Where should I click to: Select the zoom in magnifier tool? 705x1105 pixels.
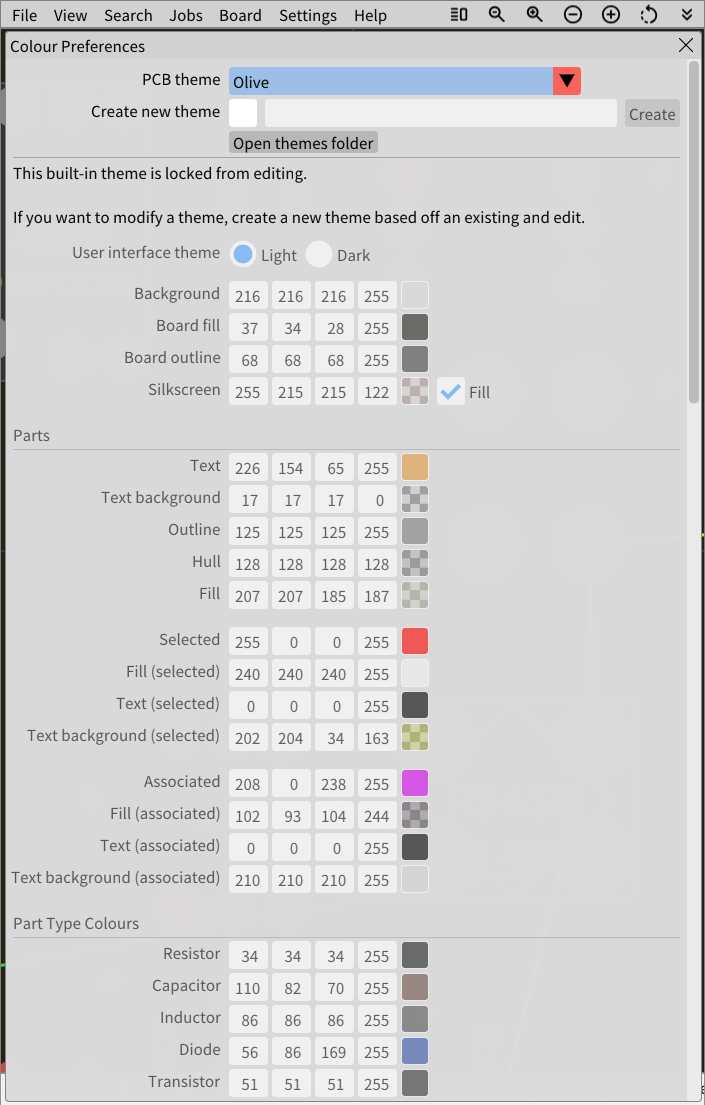click(534, 14)
